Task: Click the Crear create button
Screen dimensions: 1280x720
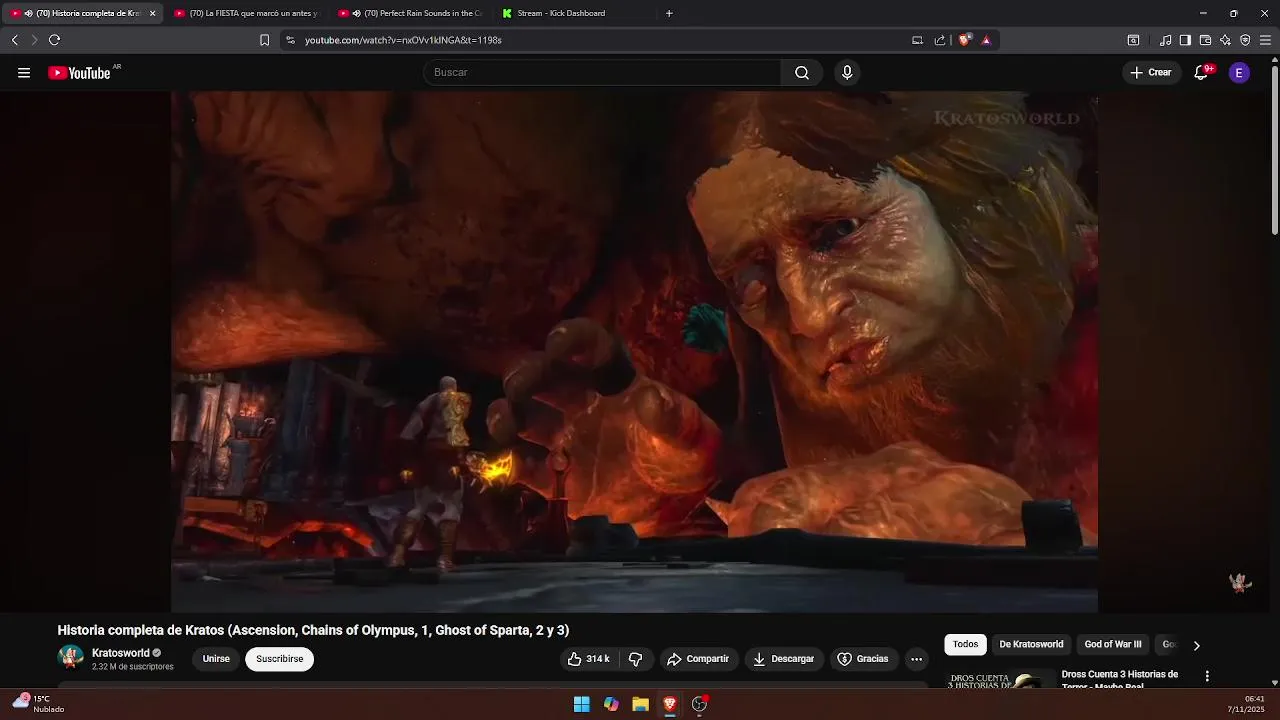Action: [x=1151, y=72]
